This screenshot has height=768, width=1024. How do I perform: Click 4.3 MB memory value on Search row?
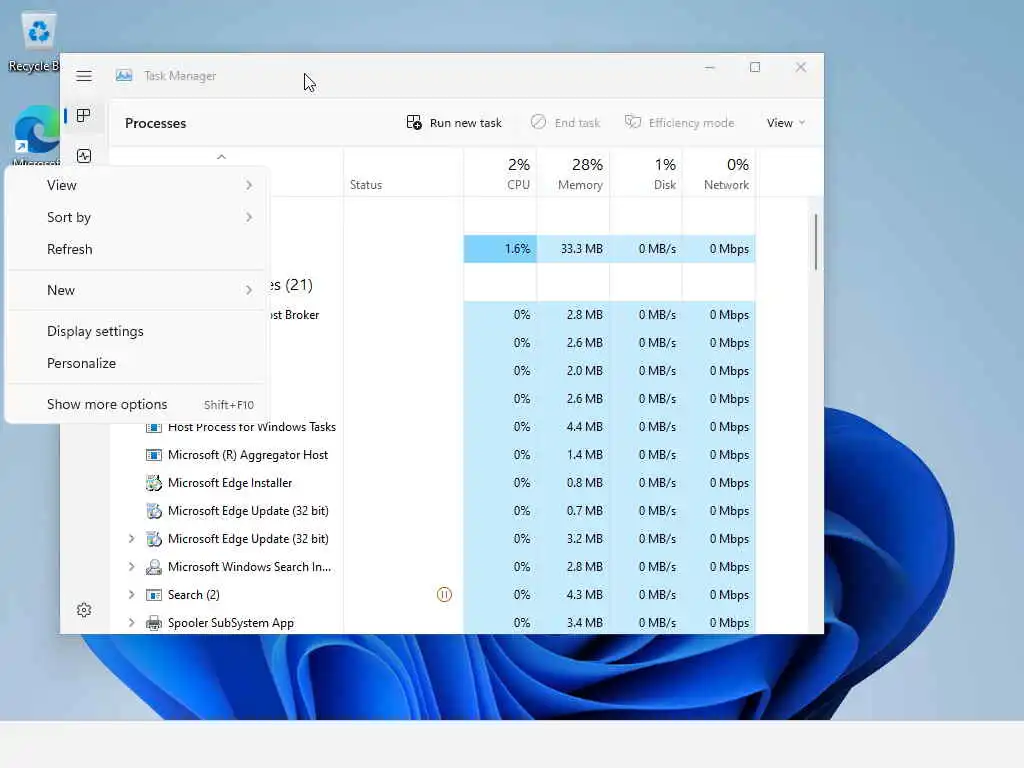584,595
